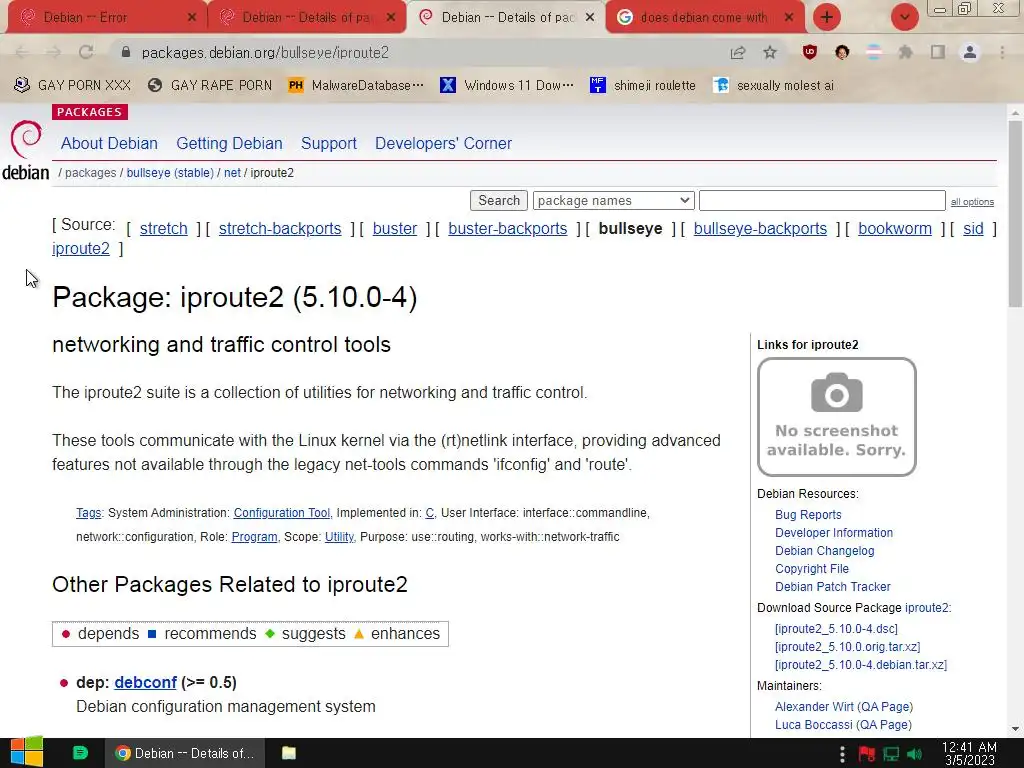Open the uBlock Origin extension icon
1024x768 pixels.
tap(810, 52)
